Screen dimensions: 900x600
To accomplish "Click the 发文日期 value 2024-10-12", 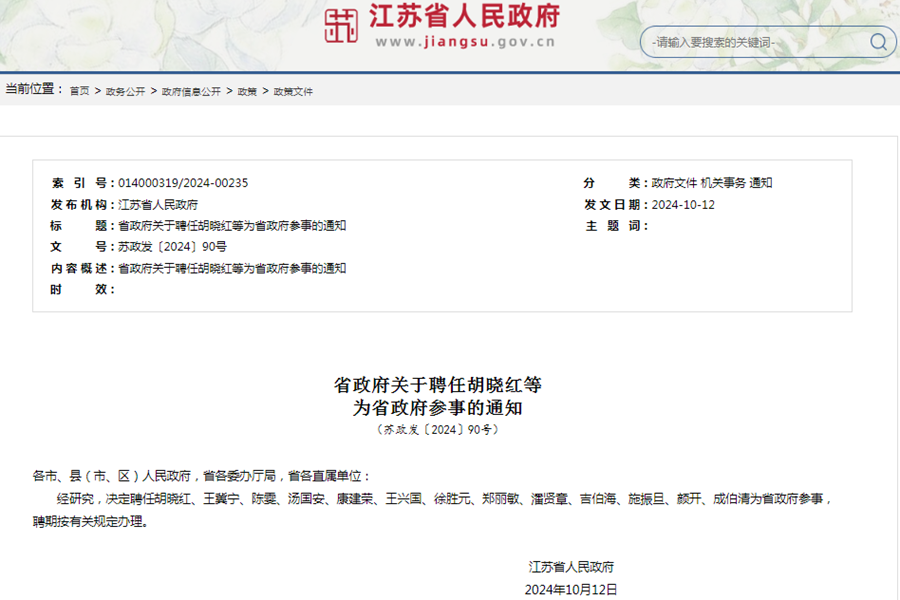I will (683, 204).
